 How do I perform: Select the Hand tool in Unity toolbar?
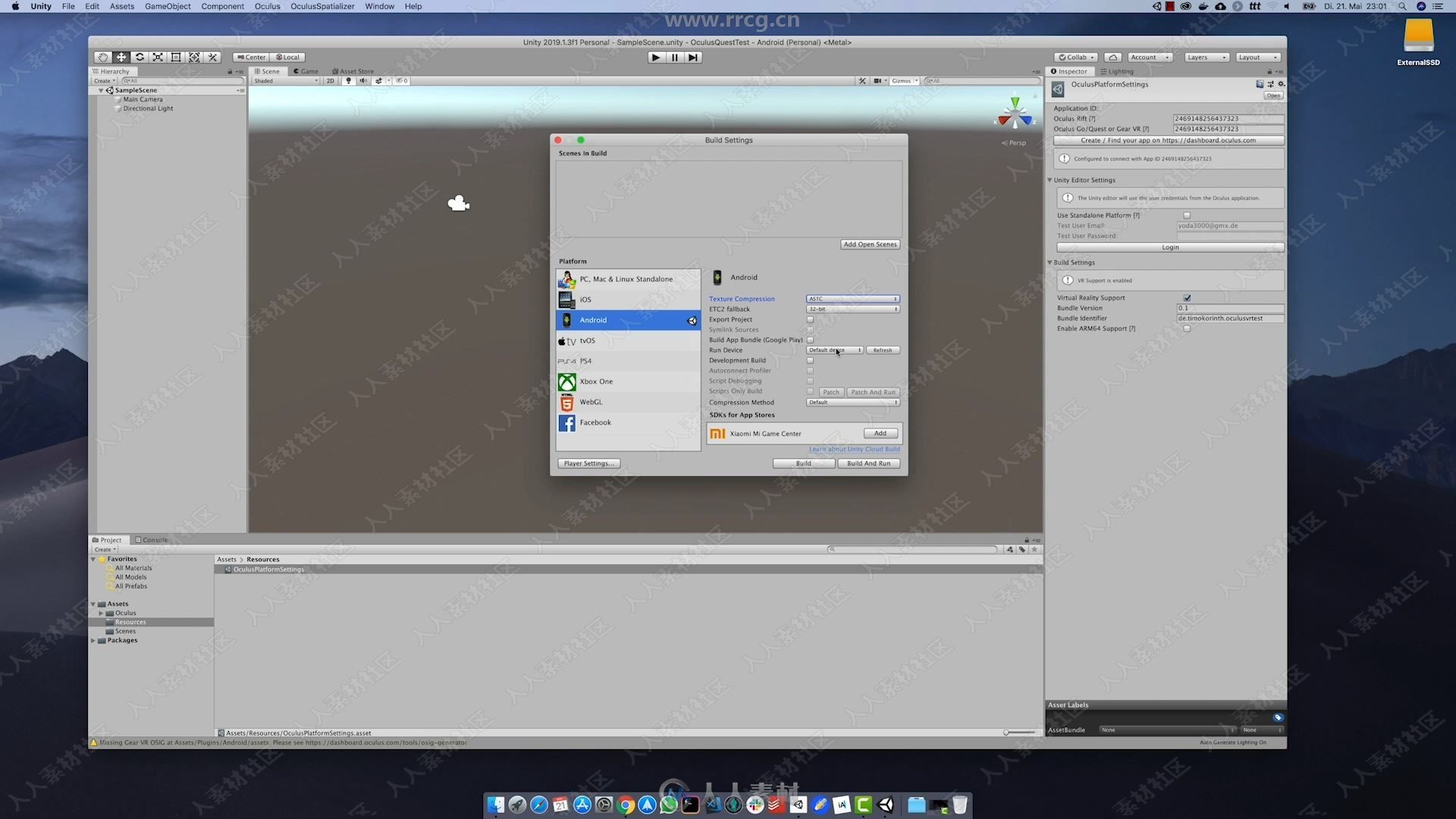click(102, 57)
